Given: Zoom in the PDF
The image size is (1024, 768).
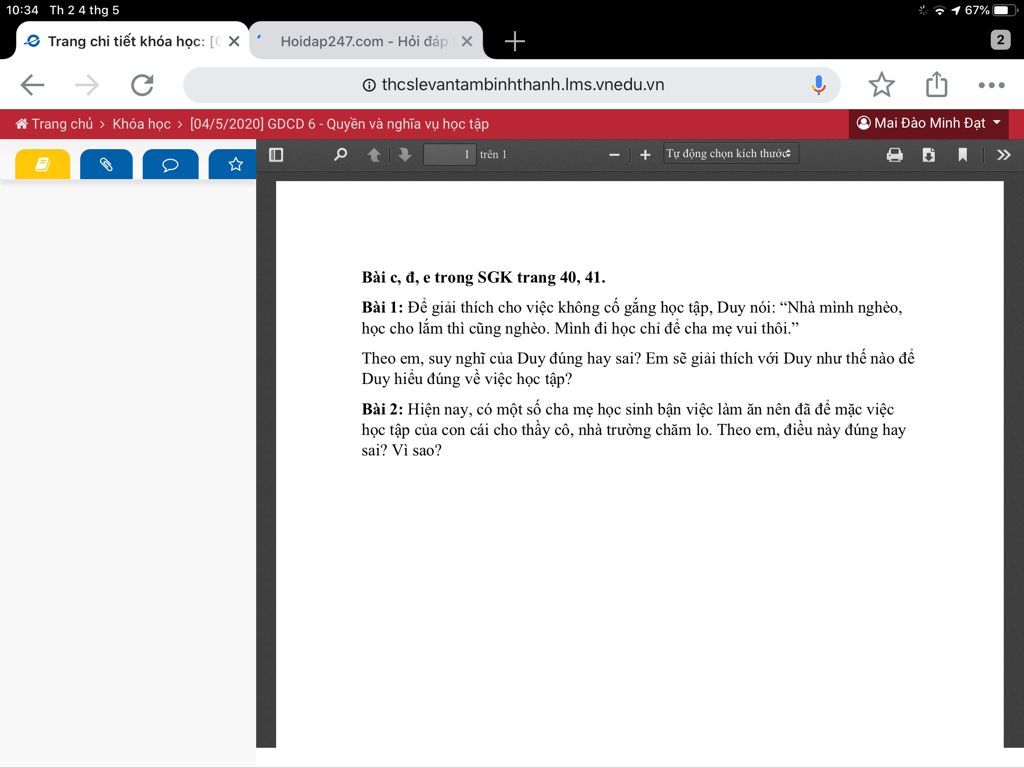Looking at the screenshot, I should [645, 155].
